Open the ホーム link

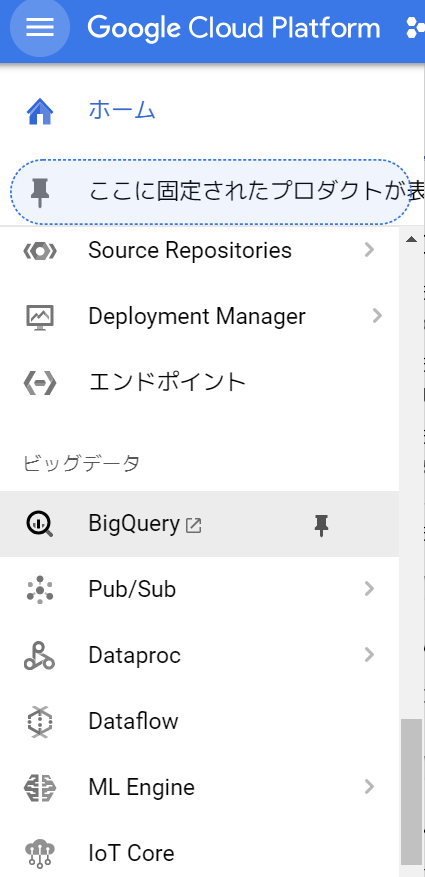[122, 111]
